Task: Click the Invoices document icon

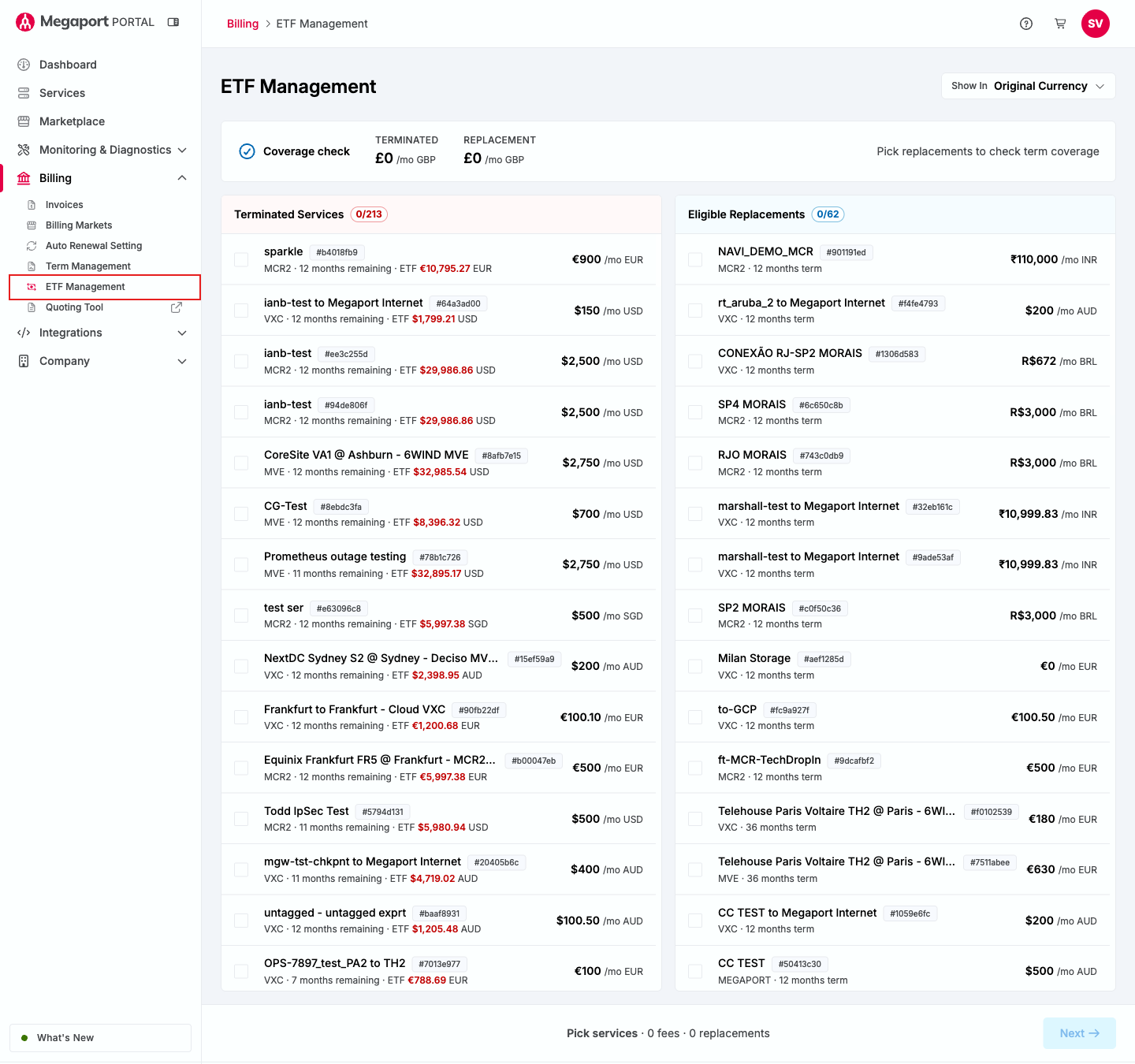Action: (32, 205)
